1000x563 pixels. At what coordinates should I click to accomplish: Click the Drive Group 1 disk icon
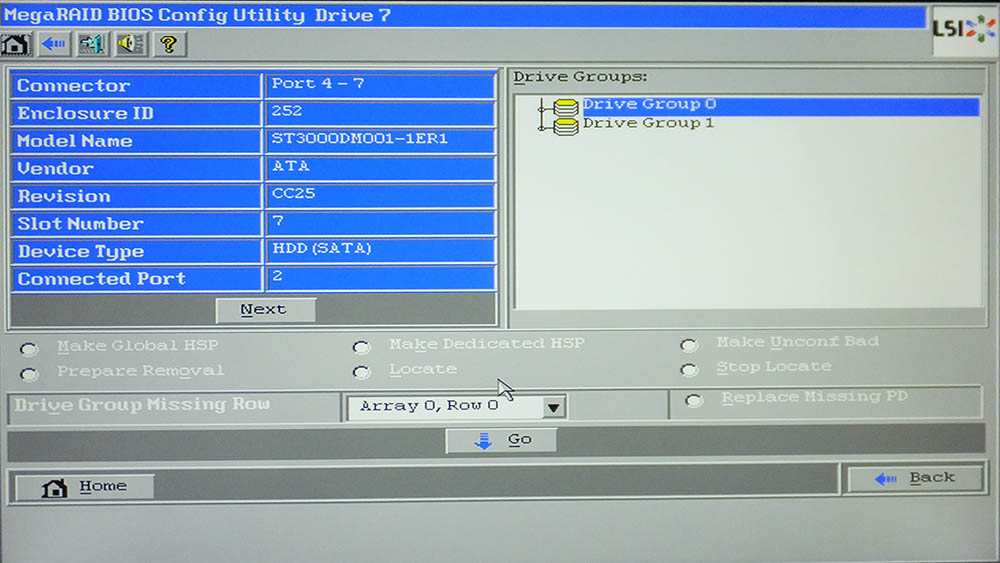click(566, 126)
